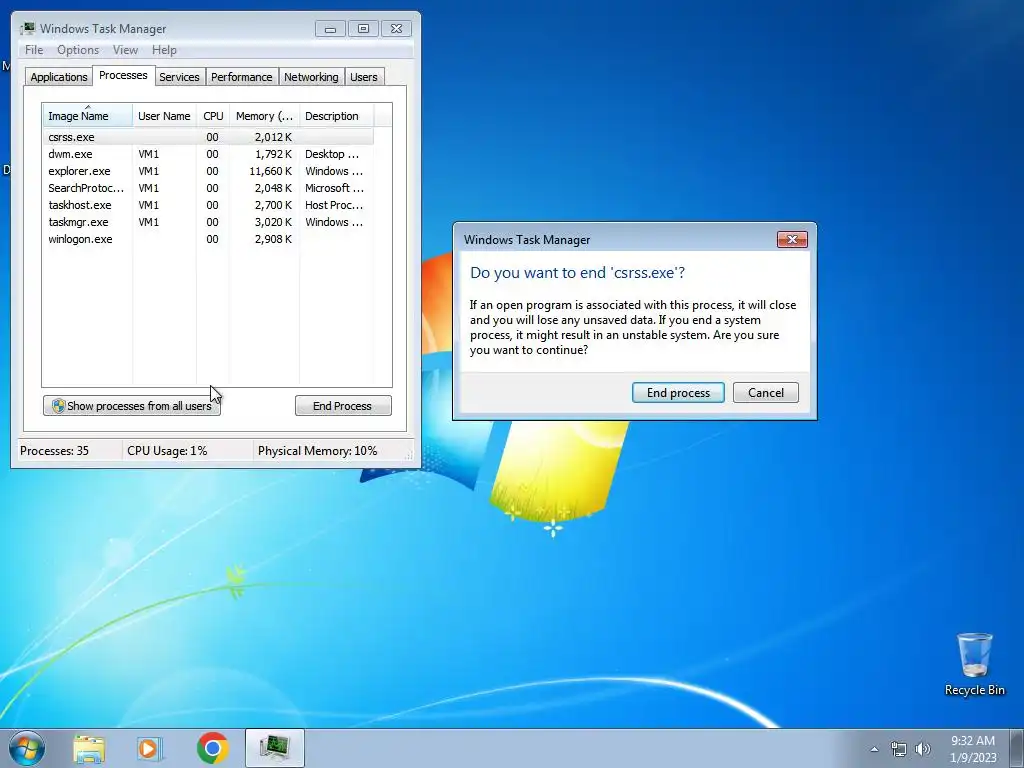
Task: Confirm with End process dialog button
Action: (x=678, y=392)
